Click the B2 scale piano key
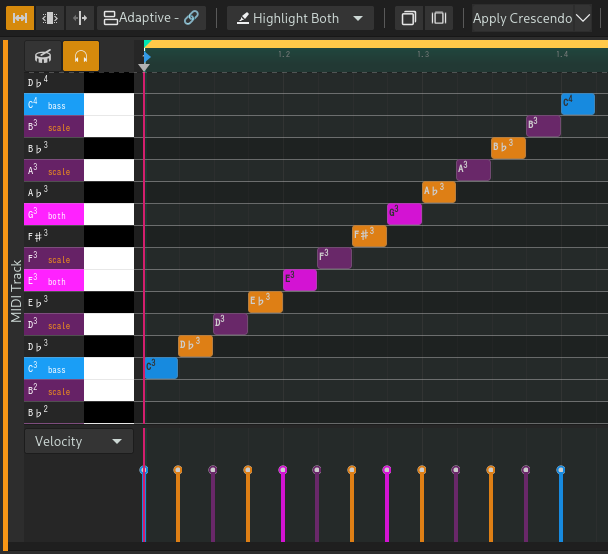 tap(79, 390)
